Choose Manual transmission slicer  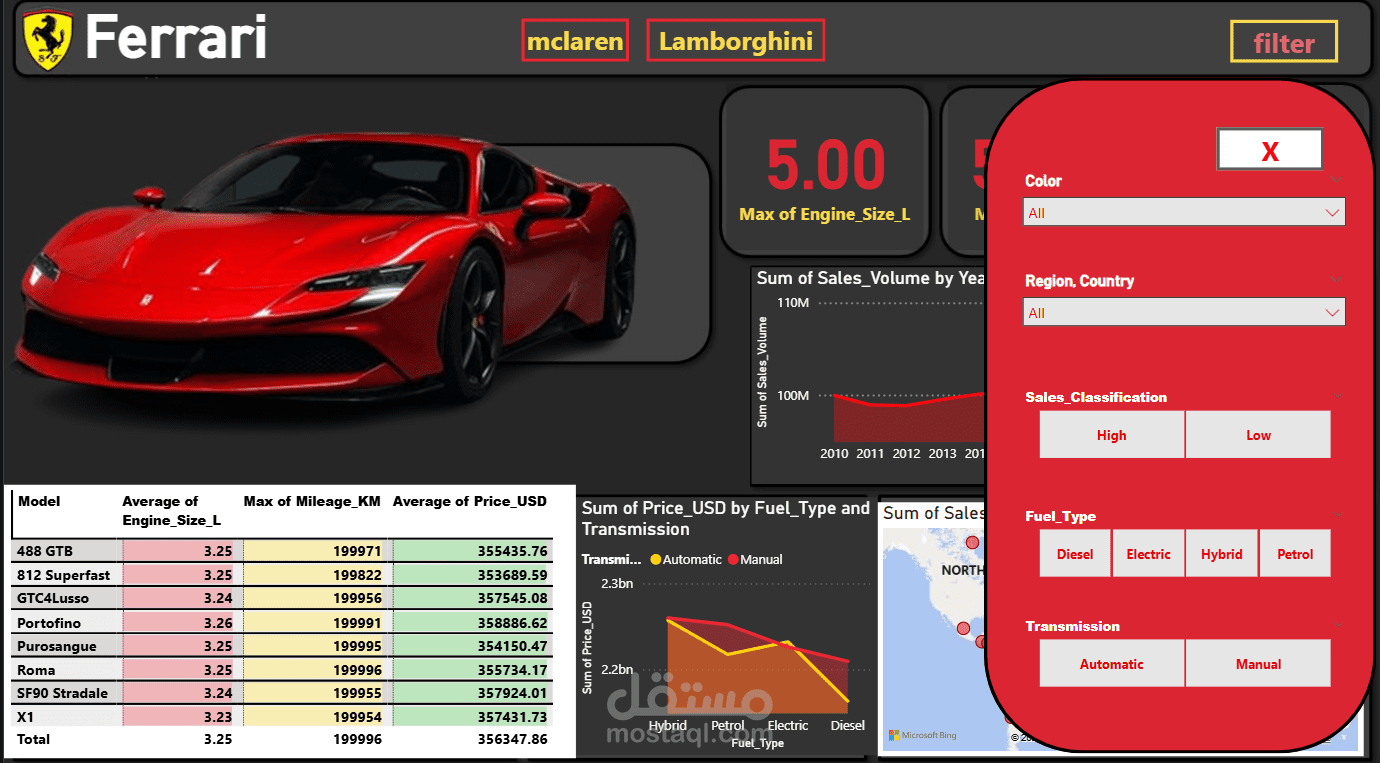coord(1258,664)
